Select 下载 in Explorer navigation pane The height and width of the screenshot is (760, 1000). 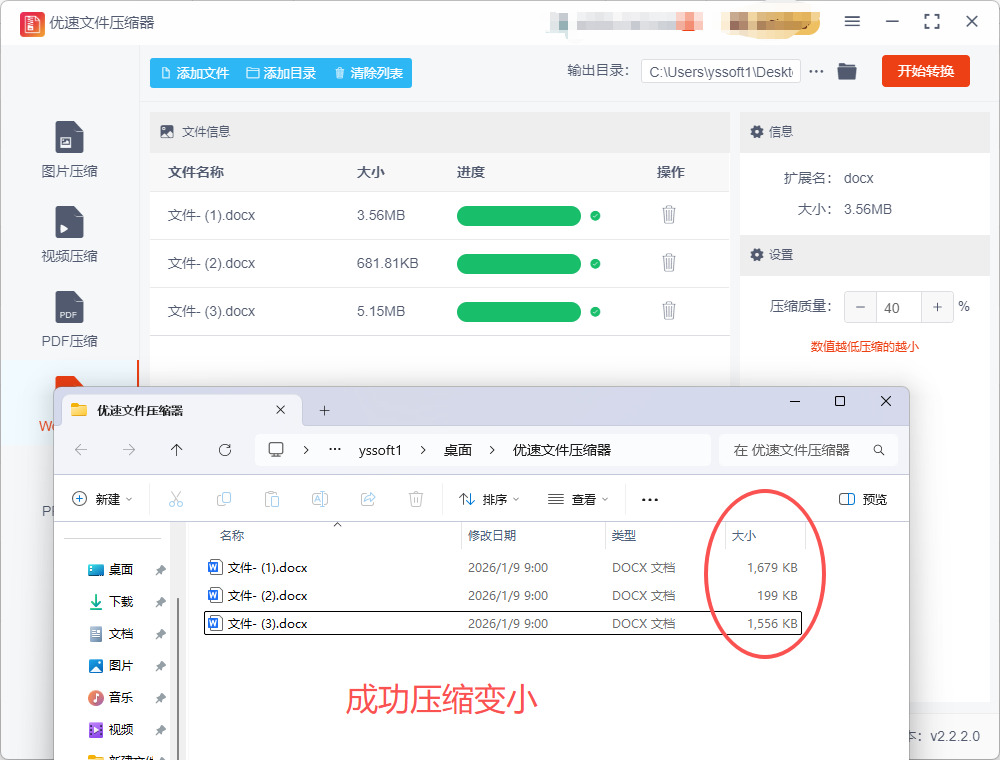(121, 602)
